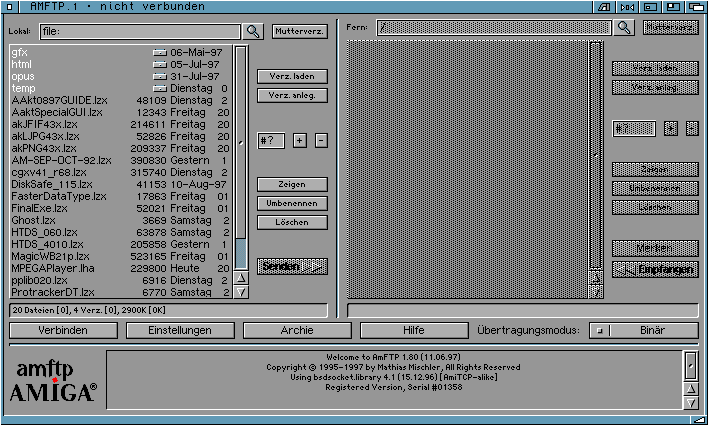The image size is (708, 425).
Task: Select file AAkt0897GUIDE.lzx
Action: (x=121, y=100)
